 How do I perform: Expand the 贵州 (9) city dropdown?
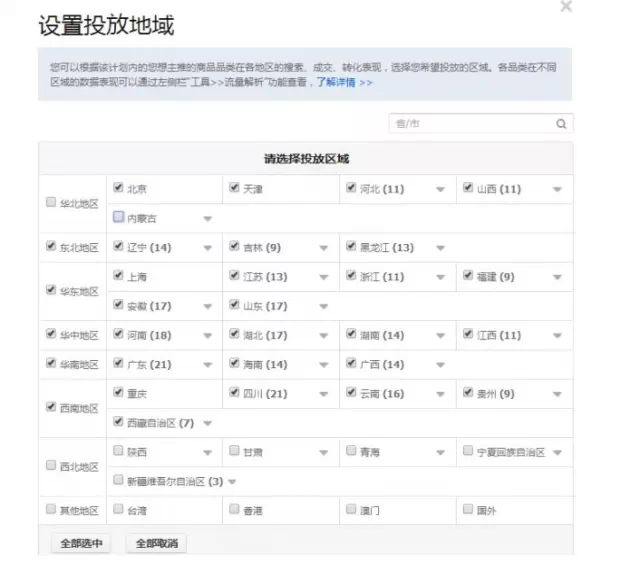[x=558, y=394]
